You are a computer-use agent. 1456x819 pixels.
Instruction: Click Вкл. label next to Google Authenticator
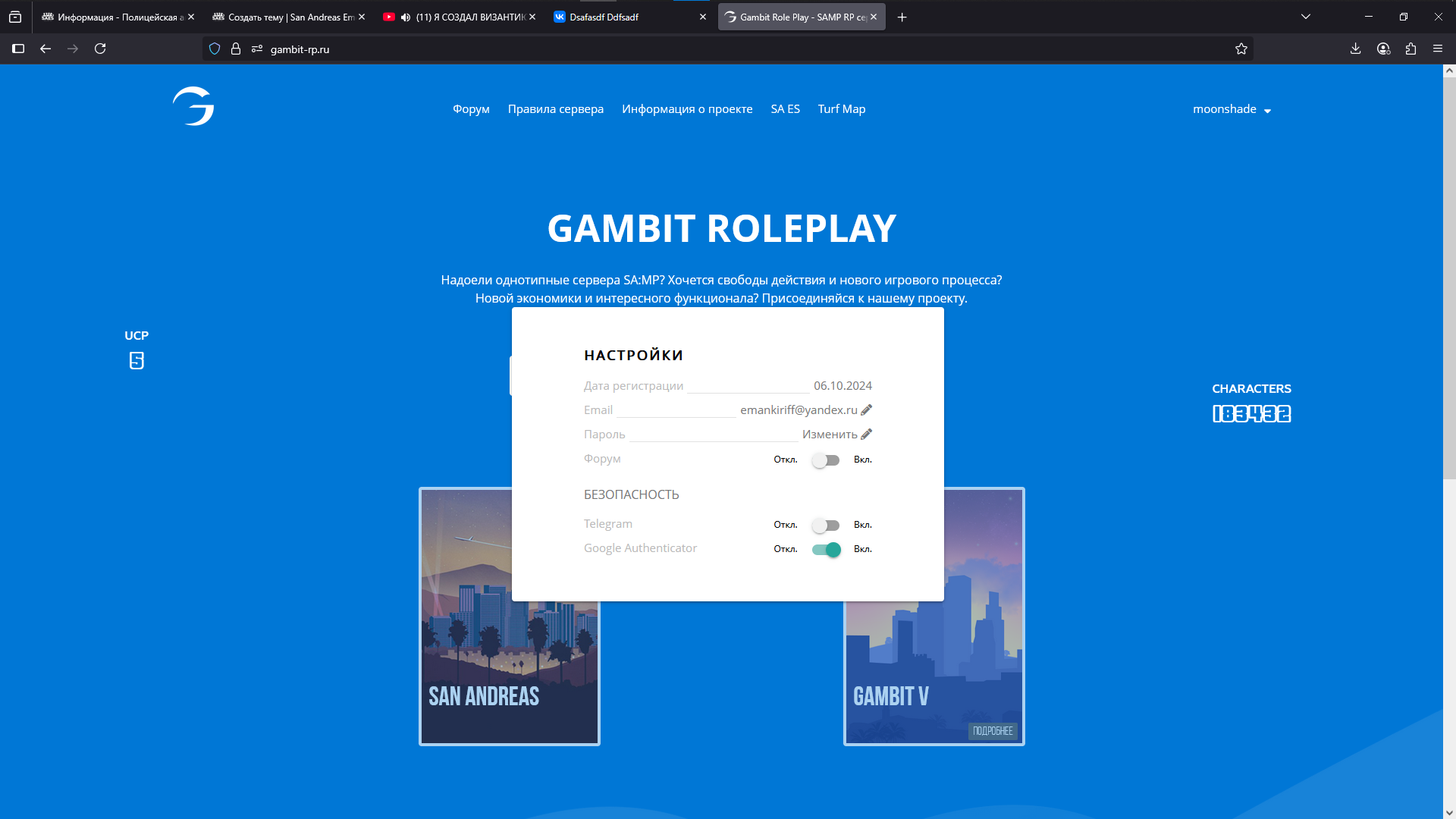point(863,549)
